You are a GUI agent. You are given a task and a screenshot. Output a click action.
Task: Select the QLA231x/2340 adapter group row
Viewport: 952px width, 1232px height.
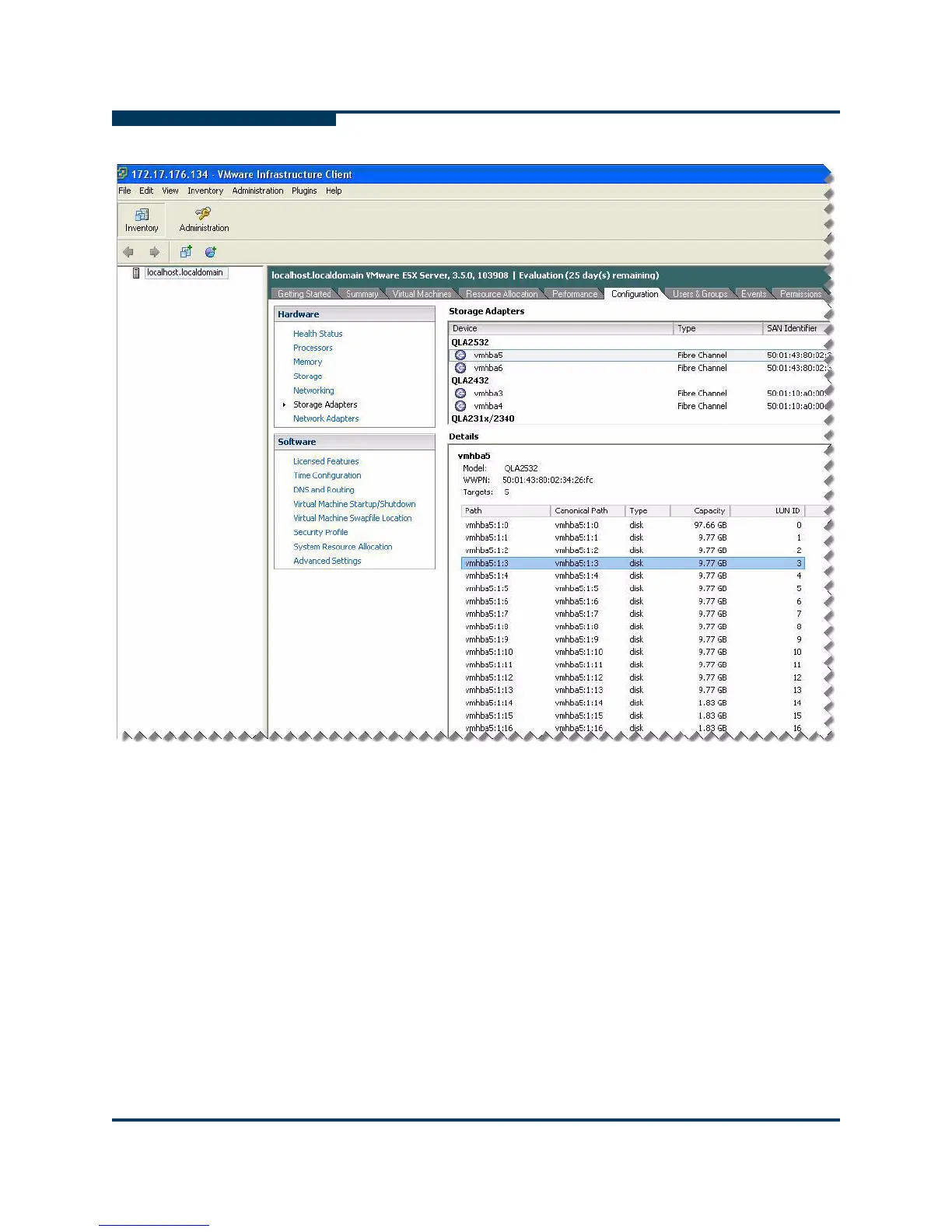click(x=639, y=418)
